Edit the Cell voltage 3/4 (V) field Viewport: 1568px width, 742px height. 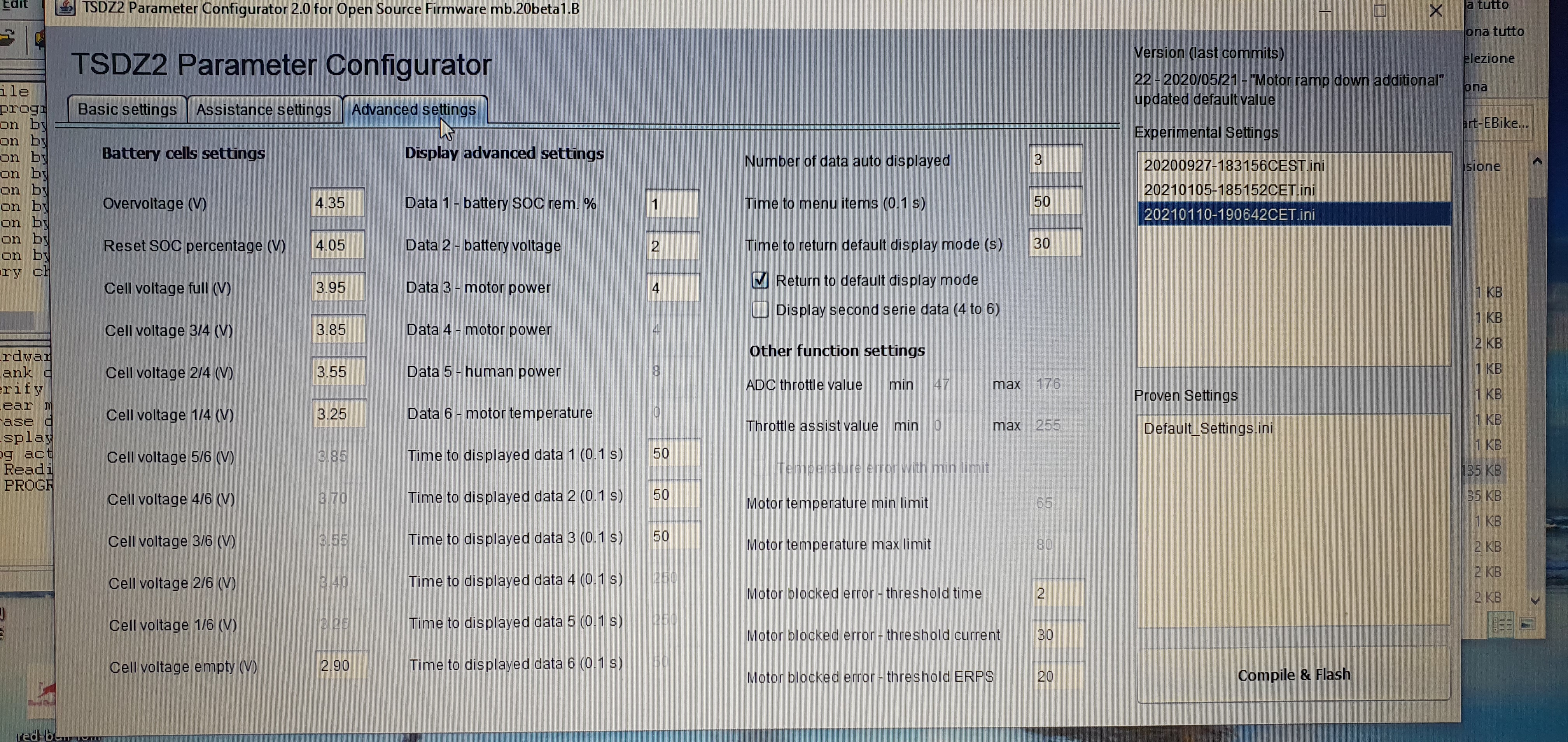click(339, 329)
